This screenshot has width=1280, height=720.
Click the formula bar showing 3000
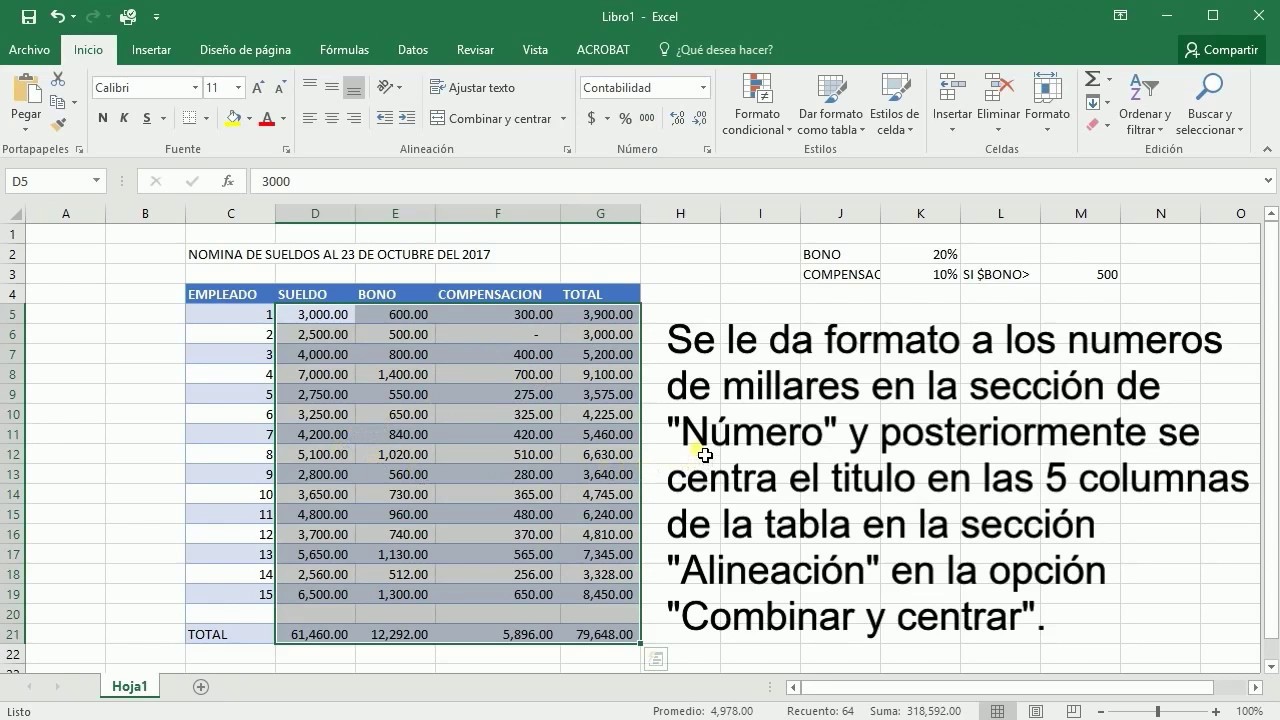pos(754,181)
